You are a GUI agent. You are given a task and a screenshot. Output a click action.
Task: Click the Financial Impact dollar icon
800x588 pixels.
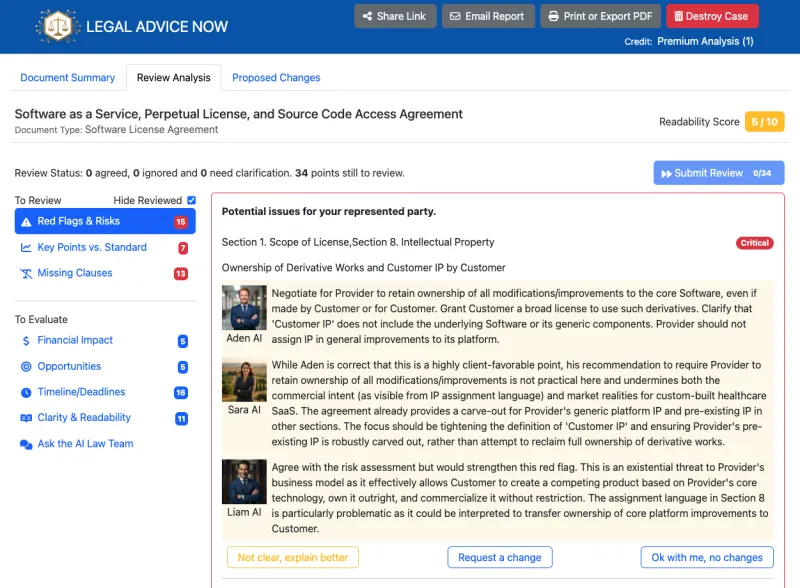point(26,341)
